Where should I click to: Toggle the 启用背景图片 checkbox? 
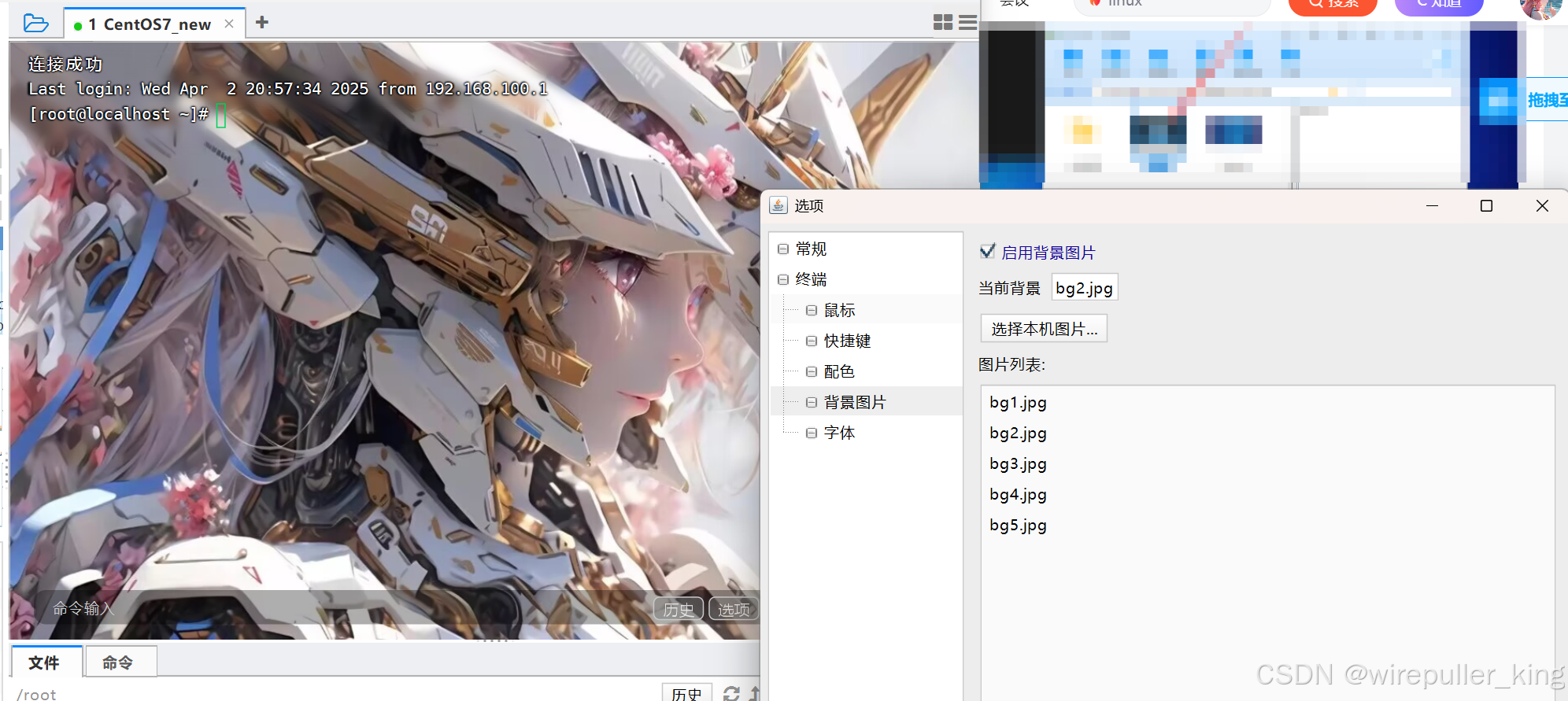coord(988,252)
